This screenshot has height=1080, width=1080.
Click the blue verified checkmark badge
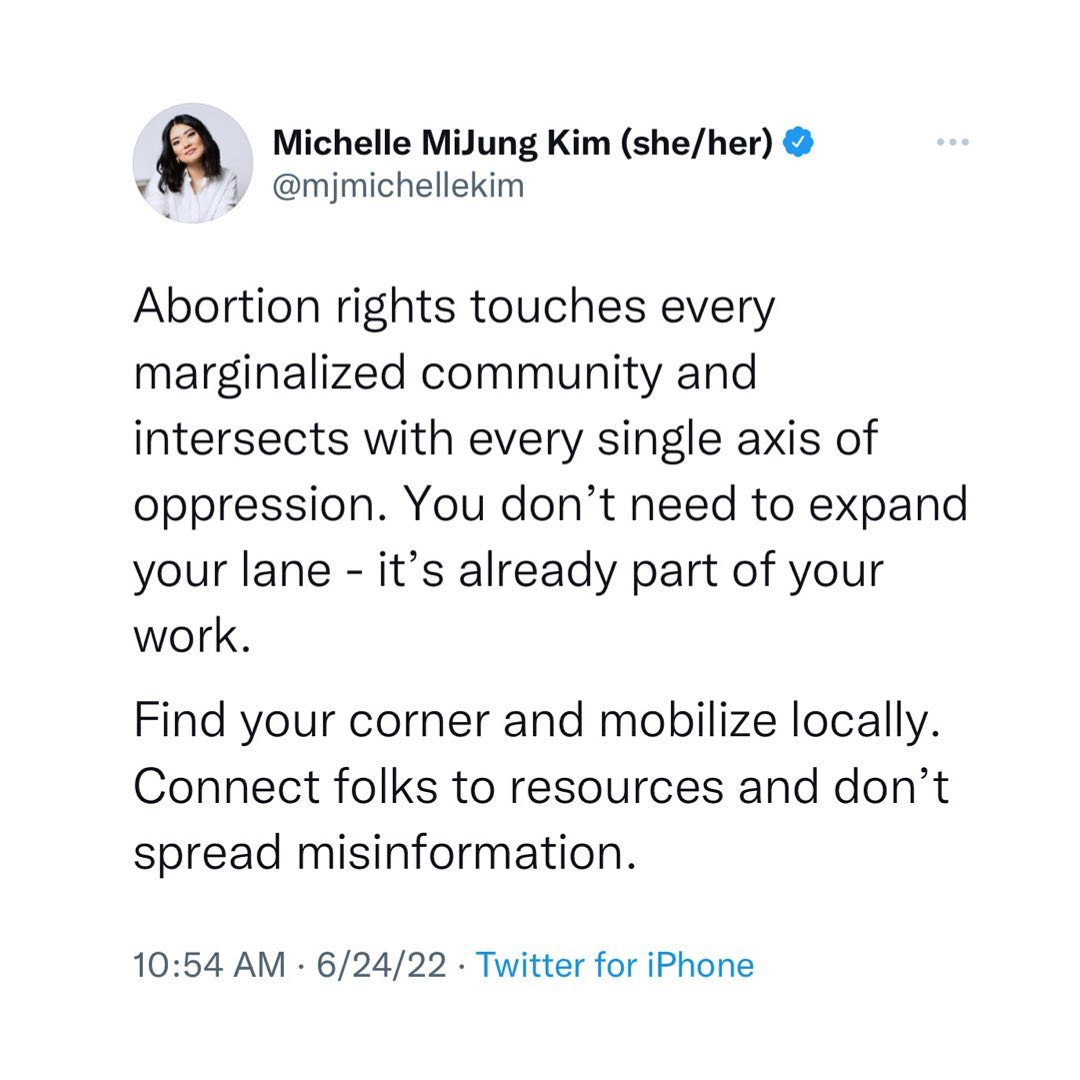798,144
